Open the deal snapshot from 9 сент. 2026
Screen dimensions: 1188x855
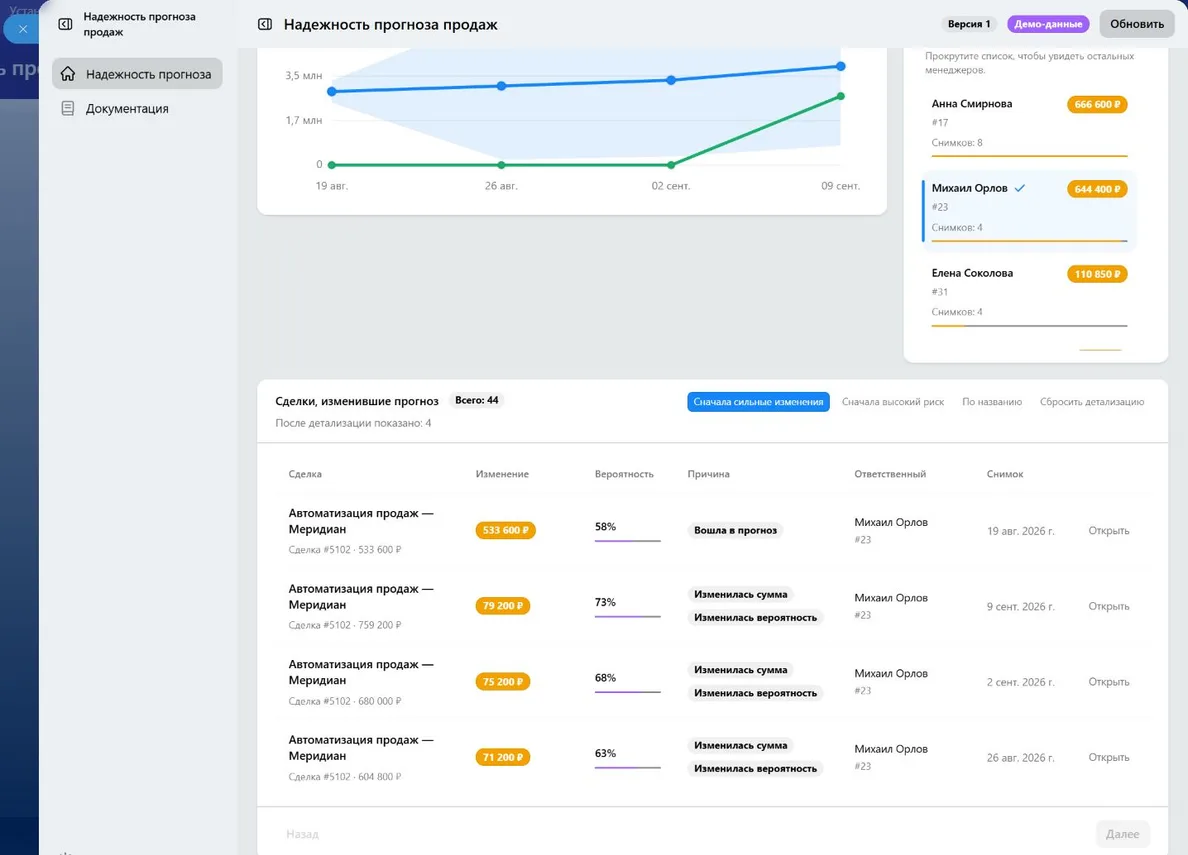coord(1108,606)
